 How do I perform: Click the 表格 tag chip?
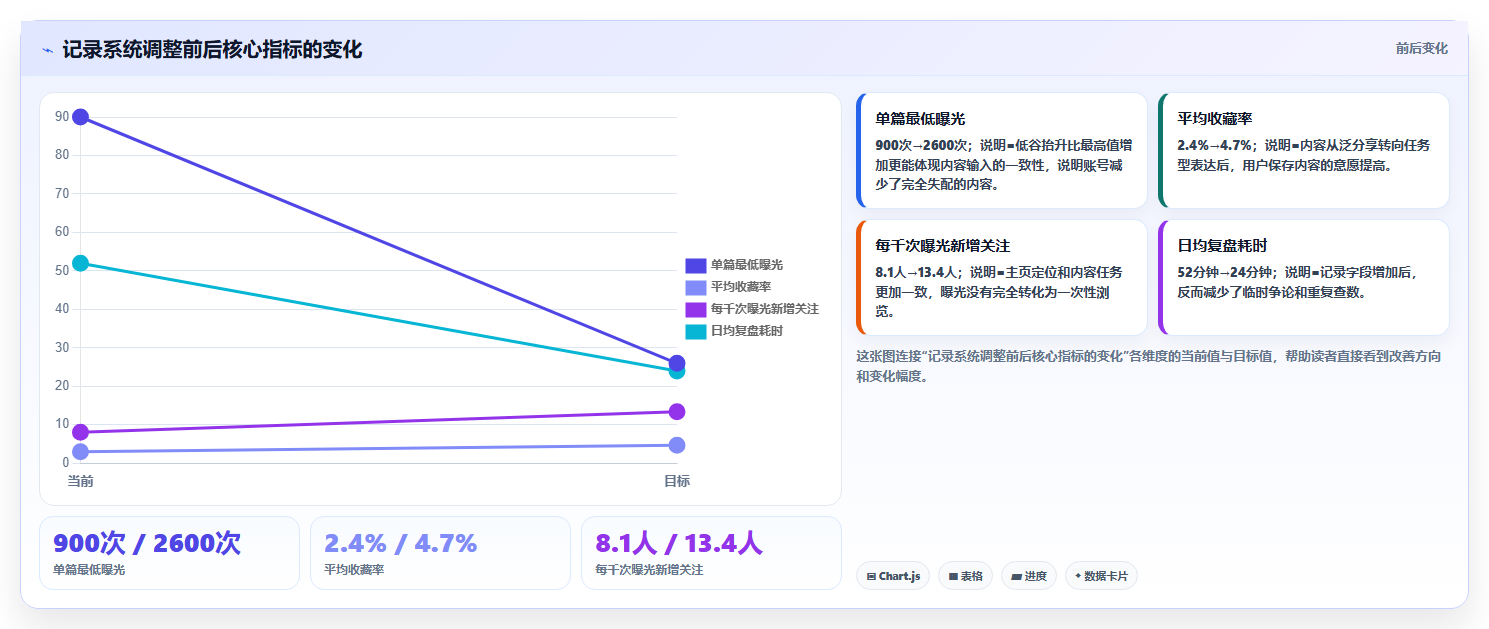click(x=965, y=576)
